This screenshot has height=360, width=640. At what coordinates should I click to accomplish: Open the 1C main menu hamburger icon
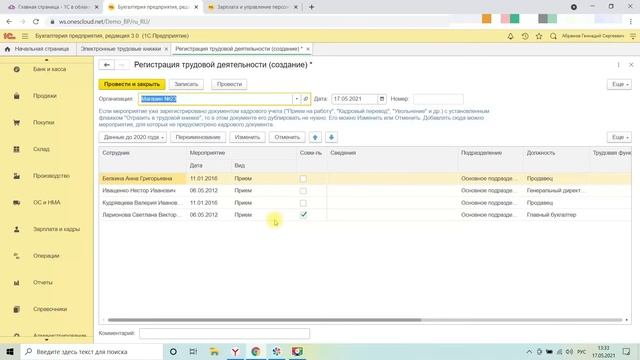25,36
